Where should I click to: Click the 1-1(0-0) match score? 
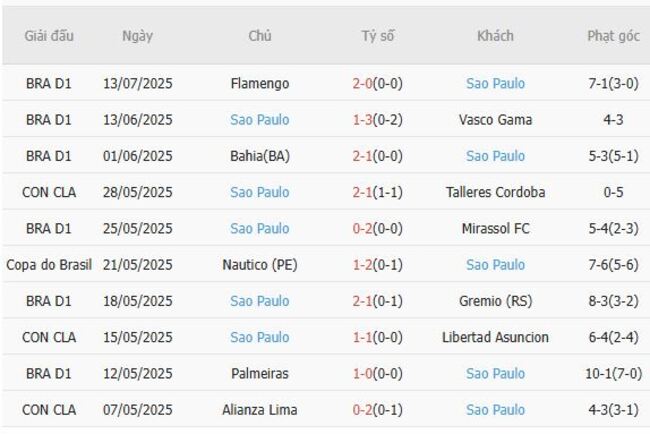378,338
